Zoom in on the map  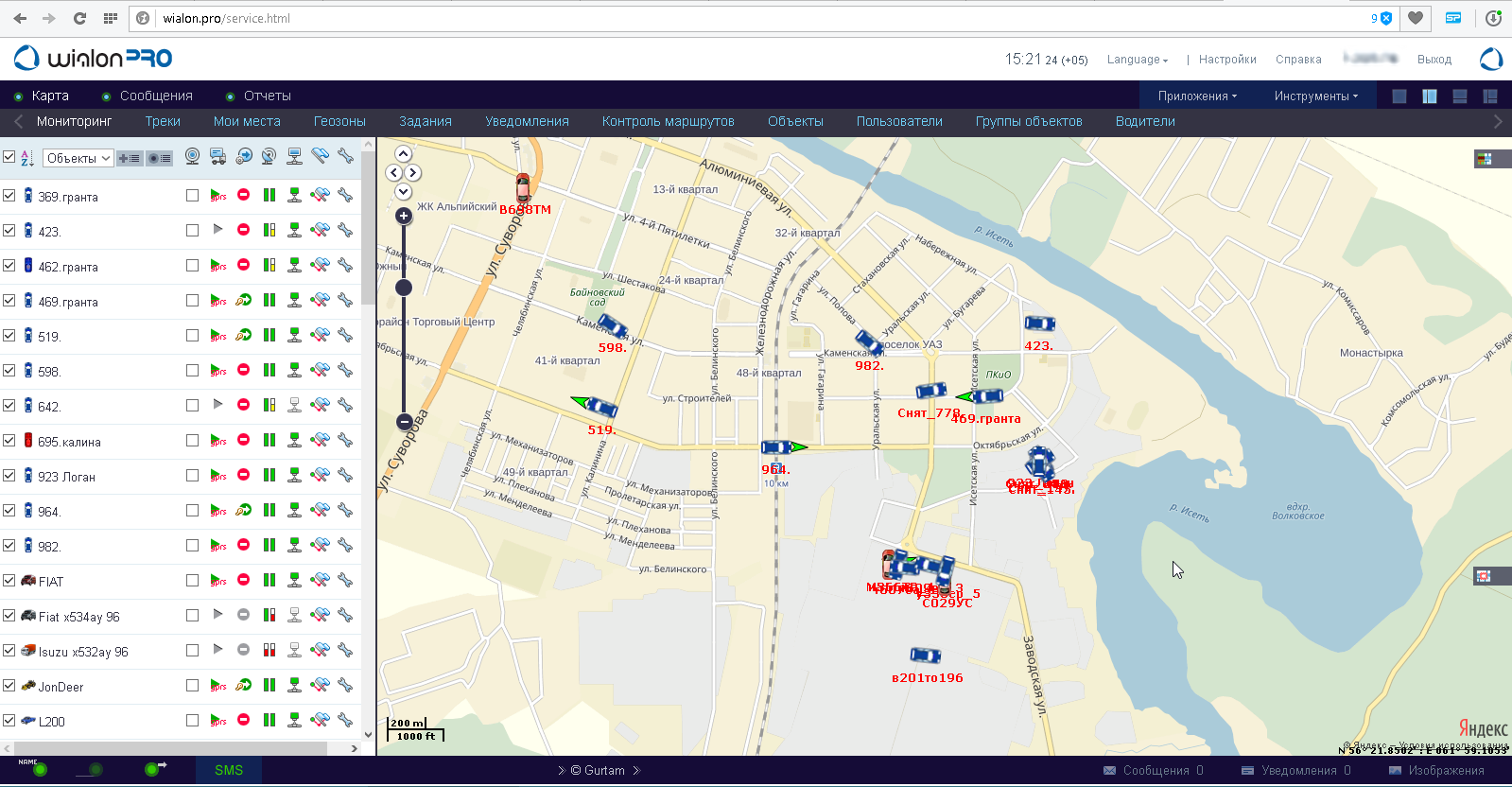point(404,217)
